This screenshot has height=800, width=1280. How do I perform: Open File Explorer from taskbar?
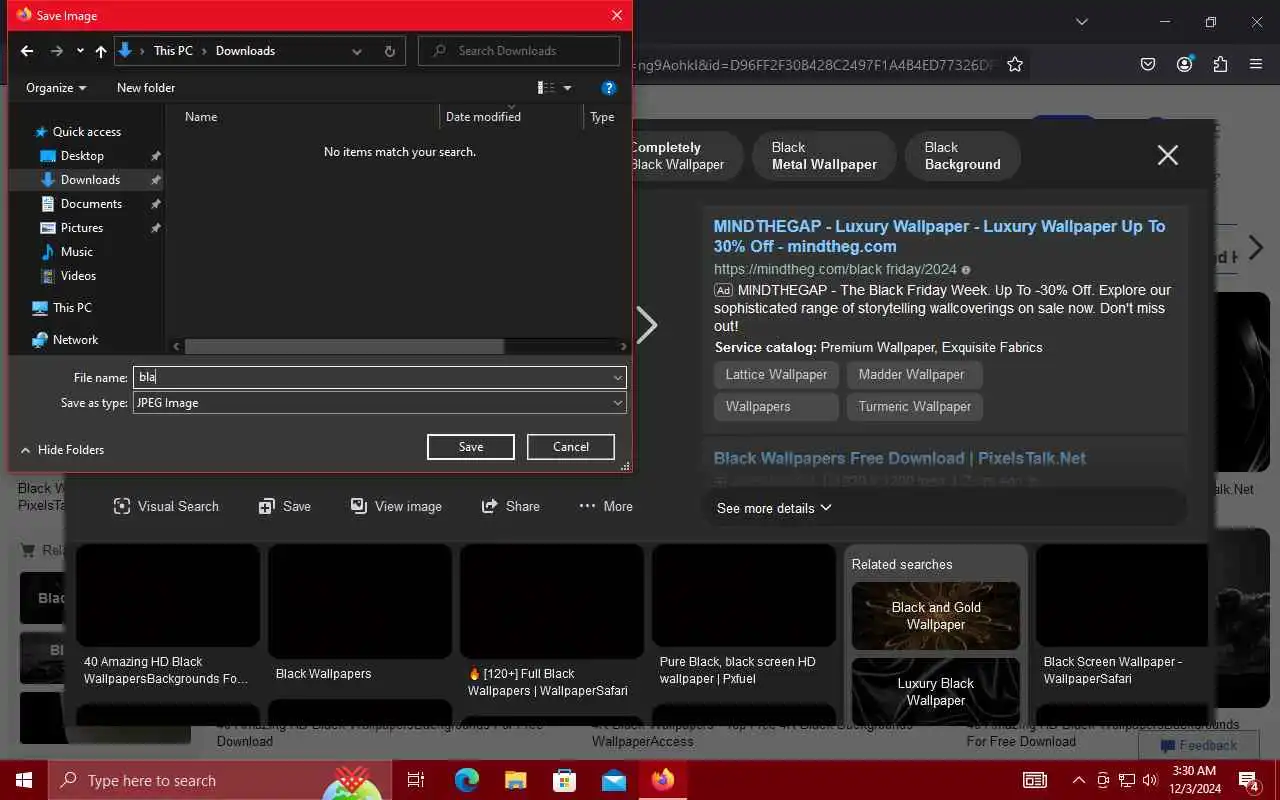(x=515, y=780)
